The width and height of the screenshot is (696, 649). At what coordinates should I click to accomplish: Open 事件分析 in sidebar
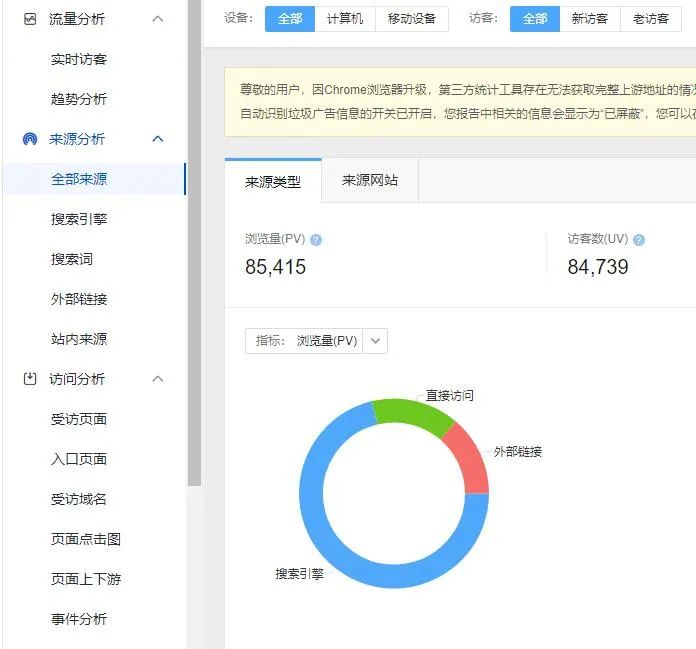click(79, 619)
